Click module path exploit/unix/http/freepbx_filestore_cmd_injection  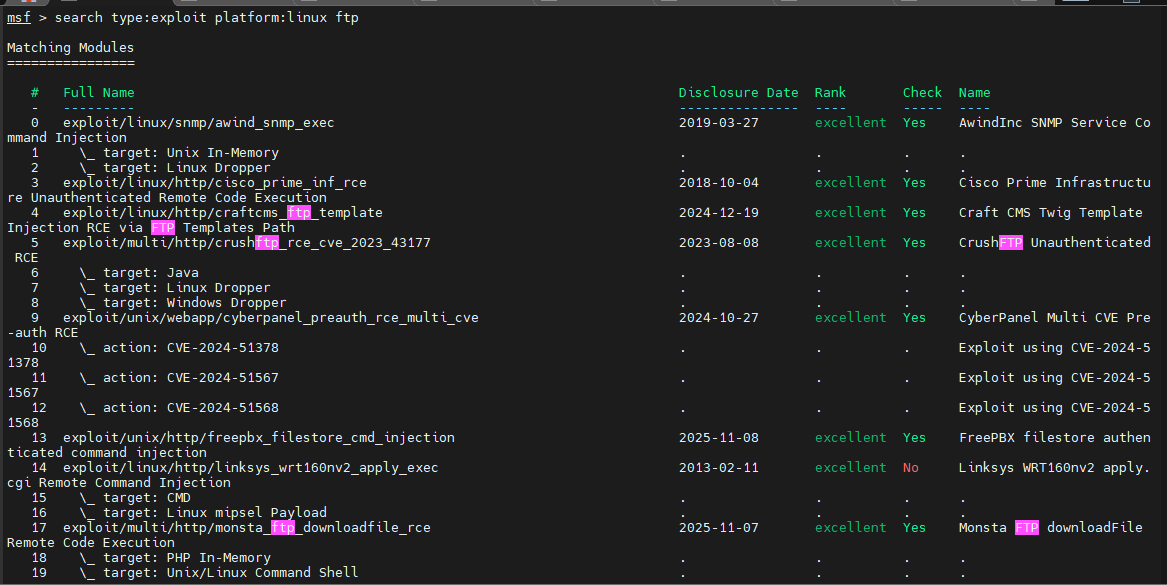pos(259,438)
